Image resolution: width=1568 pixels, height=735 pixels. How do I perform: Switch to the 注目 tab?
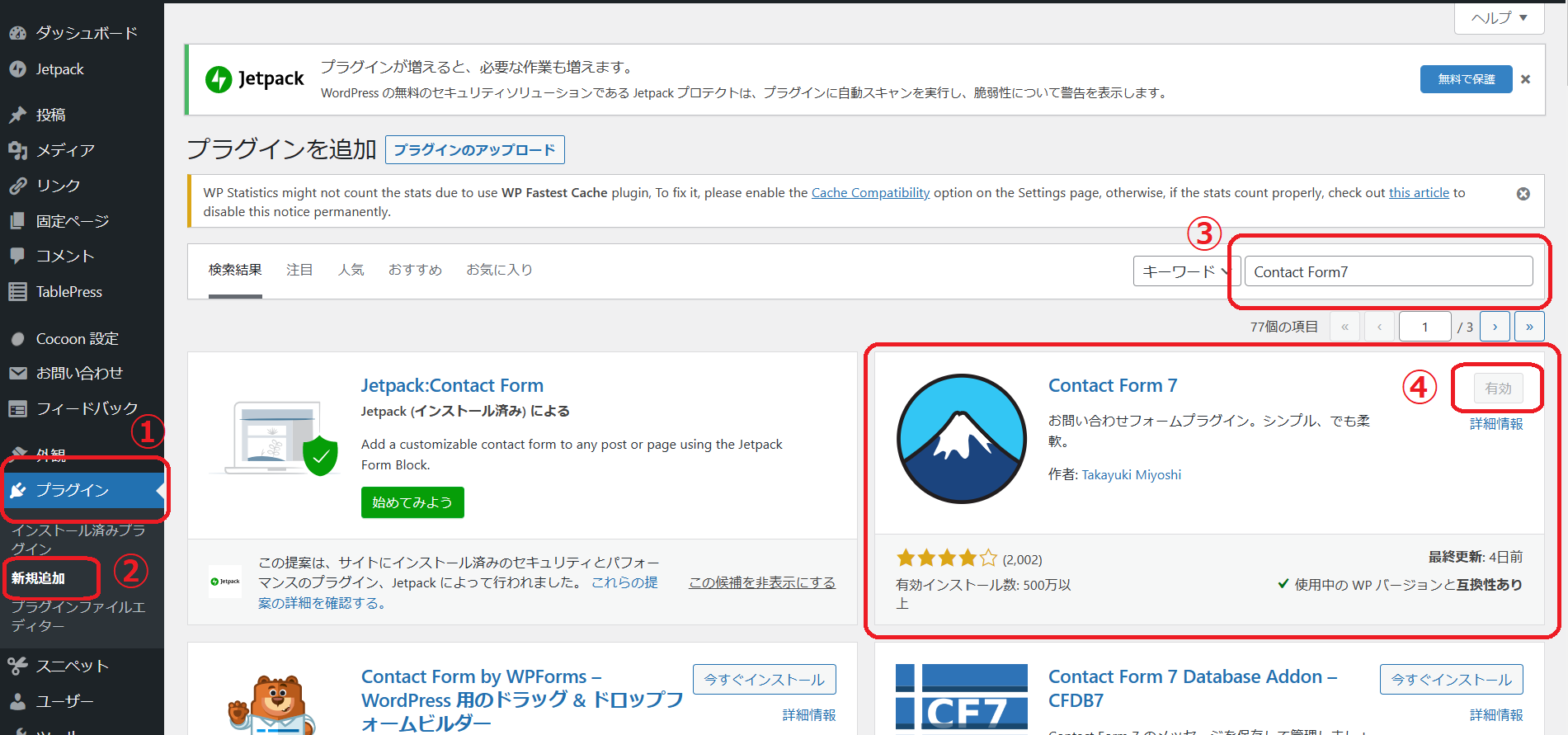(299, 270)
